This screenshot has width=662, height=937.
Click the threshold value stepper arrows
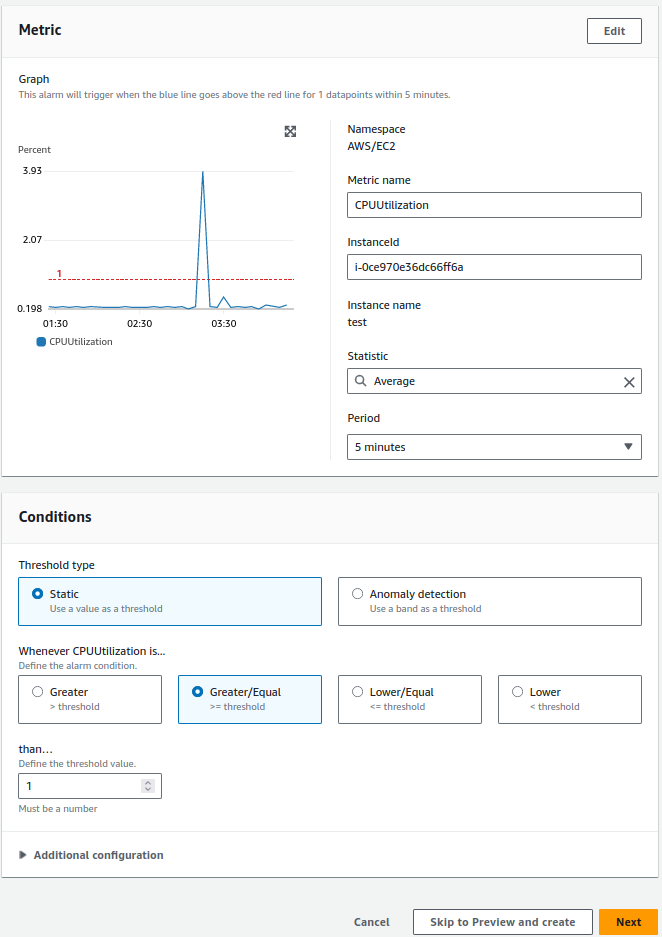tap(148, 786)
